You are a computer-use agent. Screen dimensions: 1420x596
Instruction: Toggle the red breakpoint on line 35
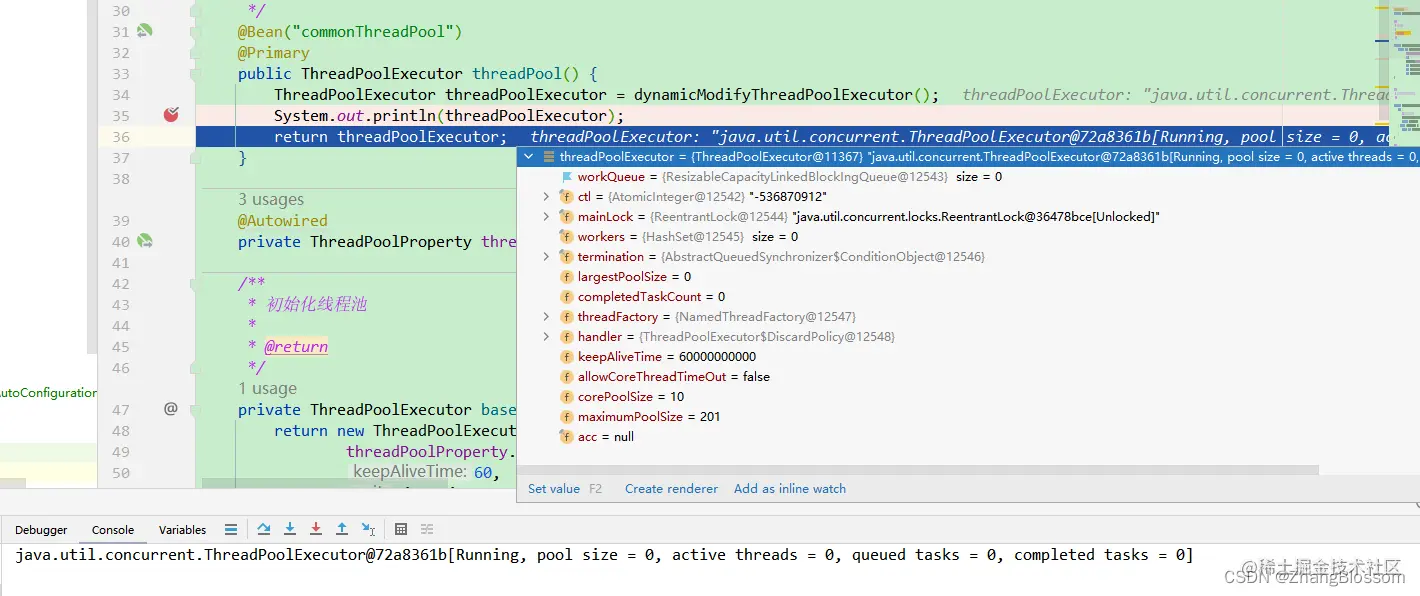click(x=171, y=115)
